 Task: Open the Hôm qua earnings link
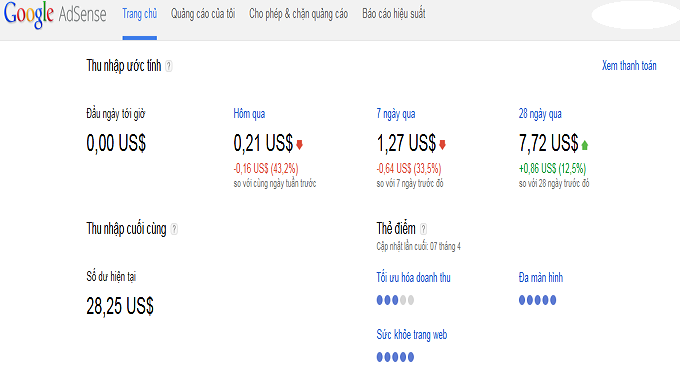point(249,114)
